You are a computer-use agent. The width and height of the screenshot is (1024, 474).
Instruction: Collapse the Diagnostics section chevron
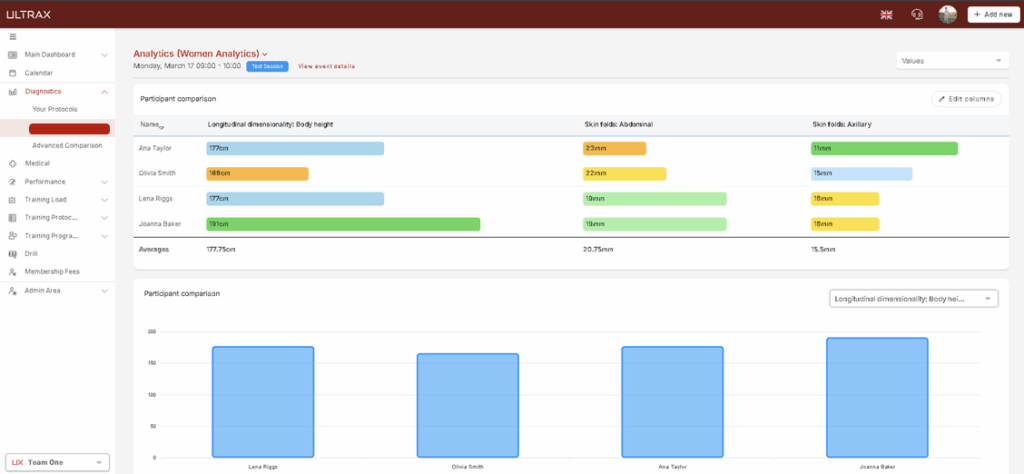pyautogui.click(x=105, y=92)
